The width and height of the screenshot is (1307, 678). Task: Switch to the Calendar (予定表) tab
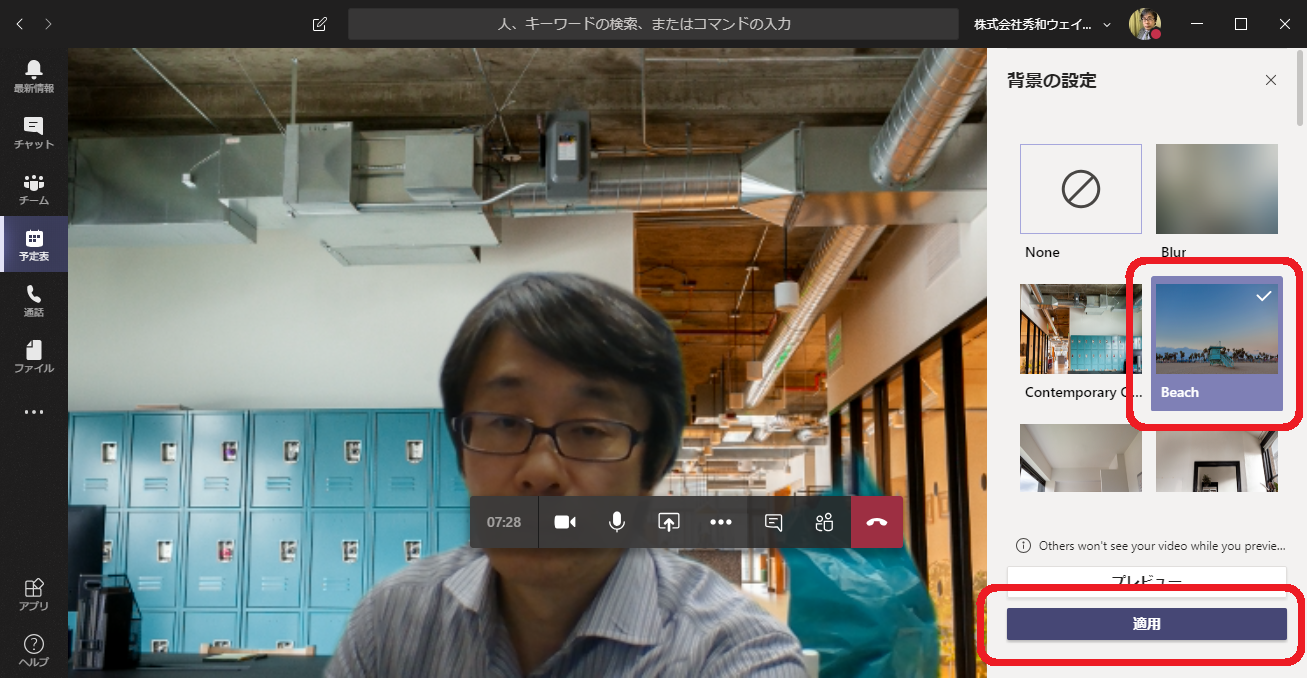pos(34,244)
